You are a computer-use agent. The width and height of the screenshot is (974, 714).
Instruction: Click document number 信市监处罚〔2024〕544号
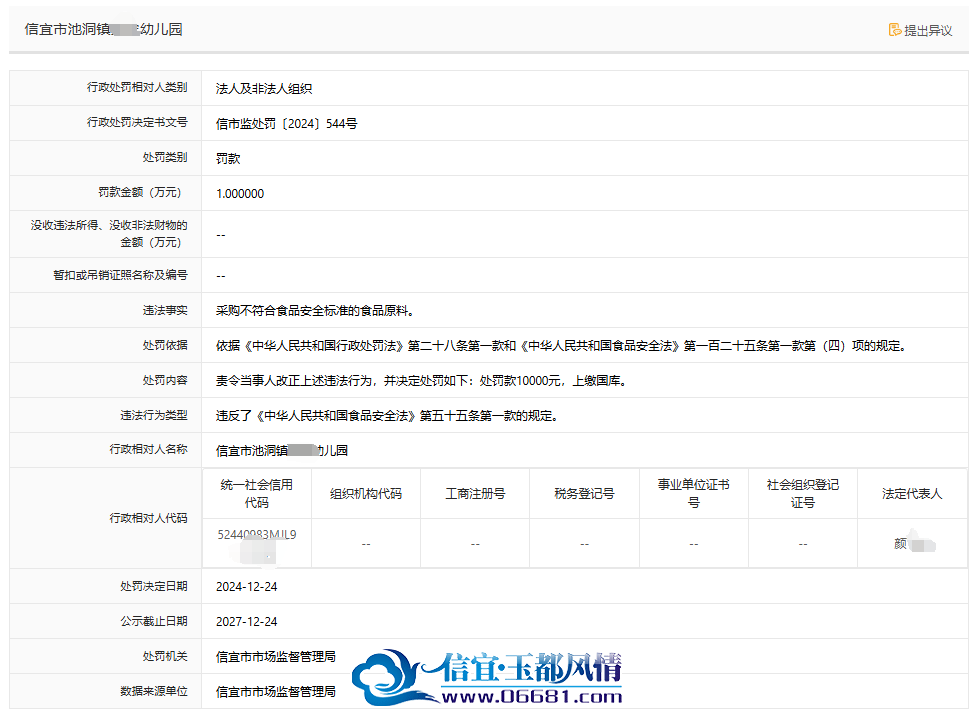point(286,124)
